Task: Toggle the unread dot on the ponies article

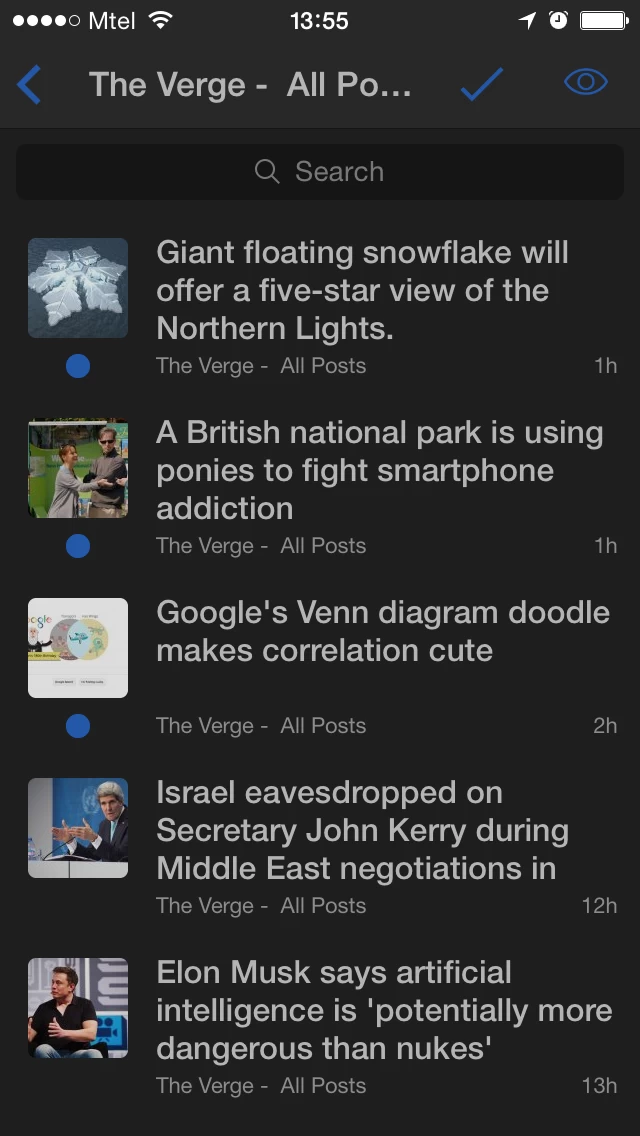Action: point(77,545)
